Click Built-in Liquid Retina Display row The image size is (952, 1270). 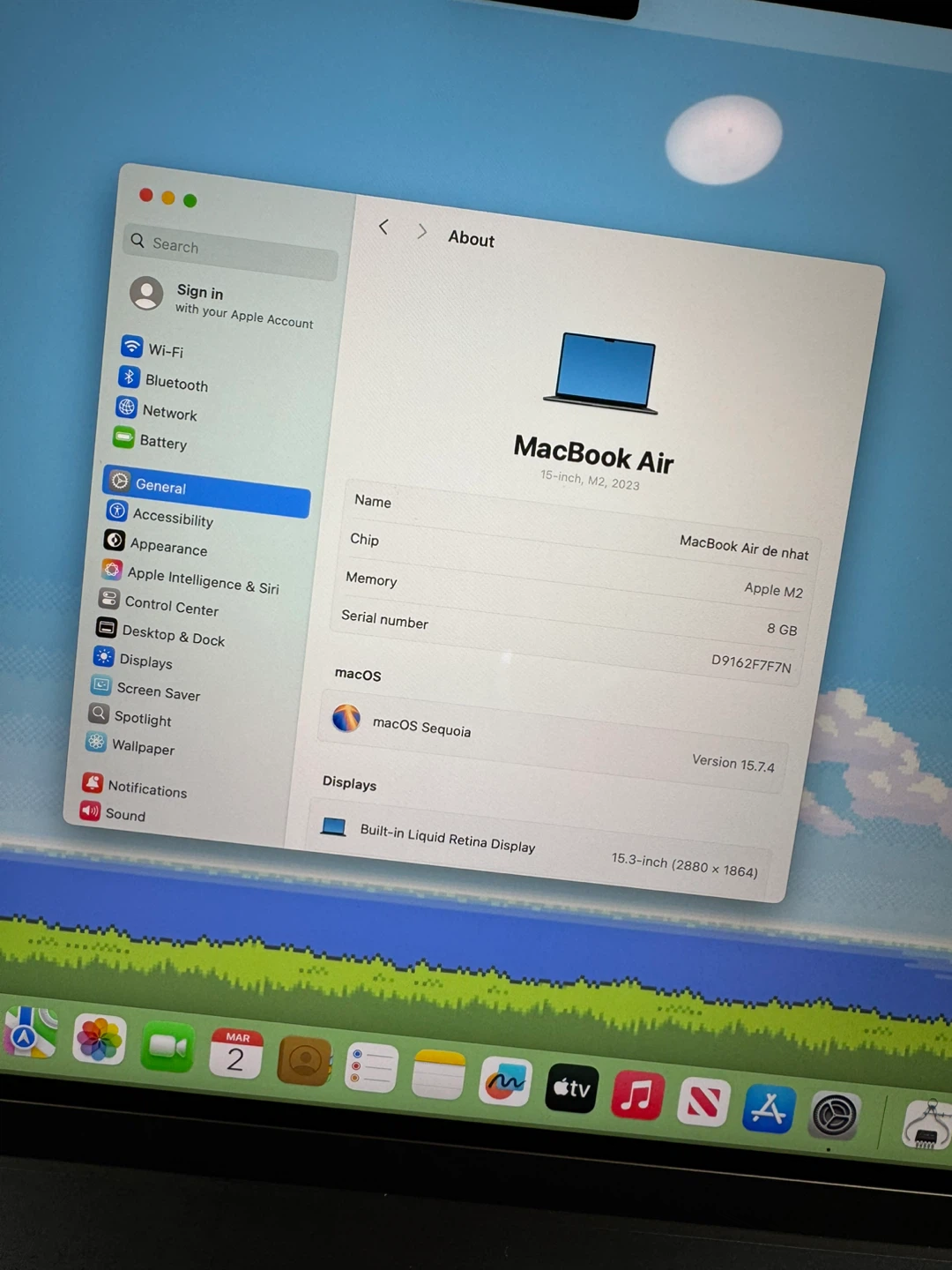click(539, 849)
